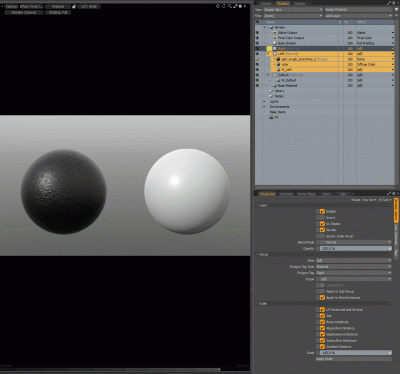The width and height of the screenshot is (400, 374).
Task: Switch to the Channels tab
Action: tap(286, 194)
